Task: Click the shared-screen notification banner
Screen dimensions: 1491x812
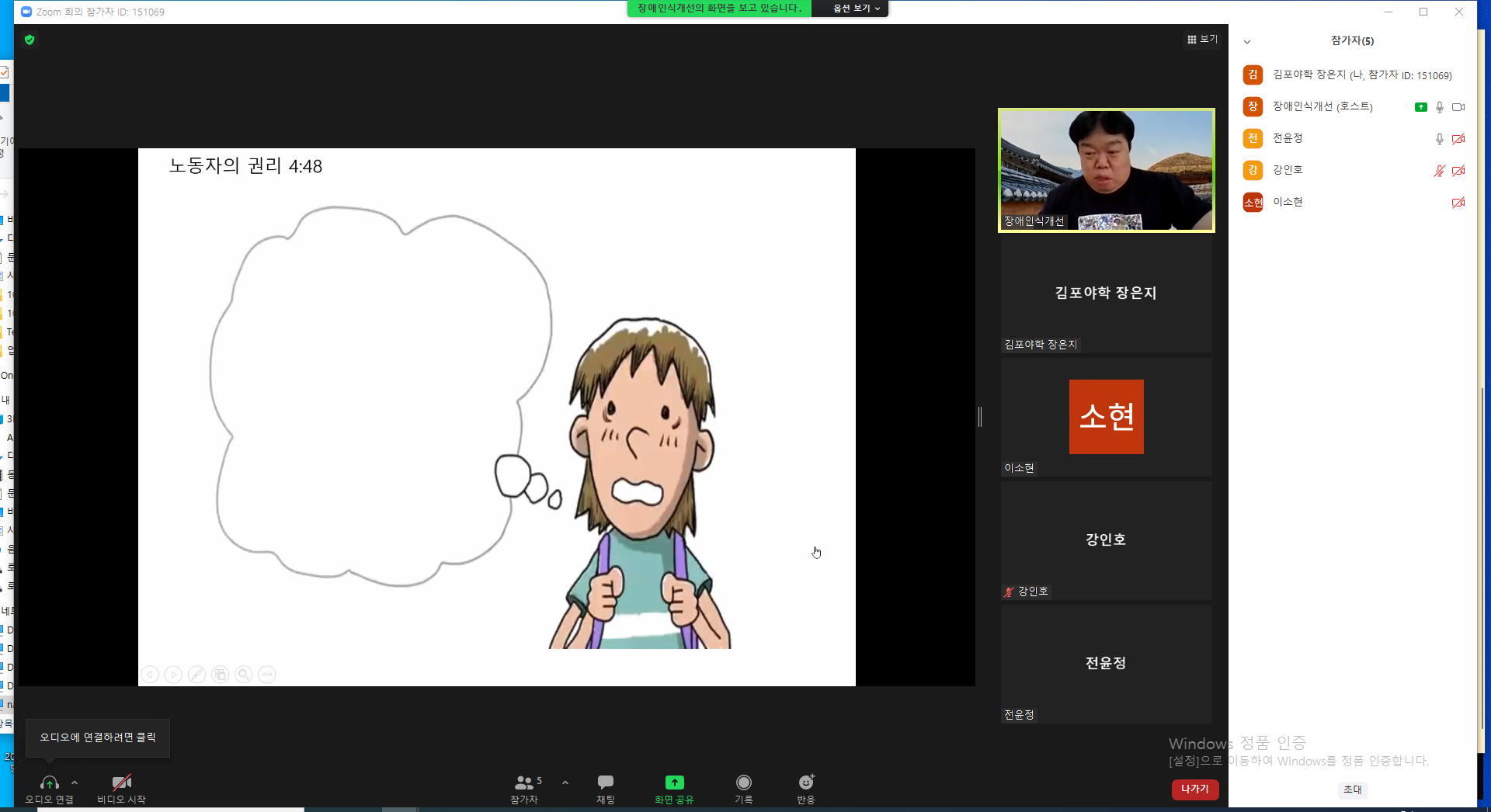Action: [719, 9]
